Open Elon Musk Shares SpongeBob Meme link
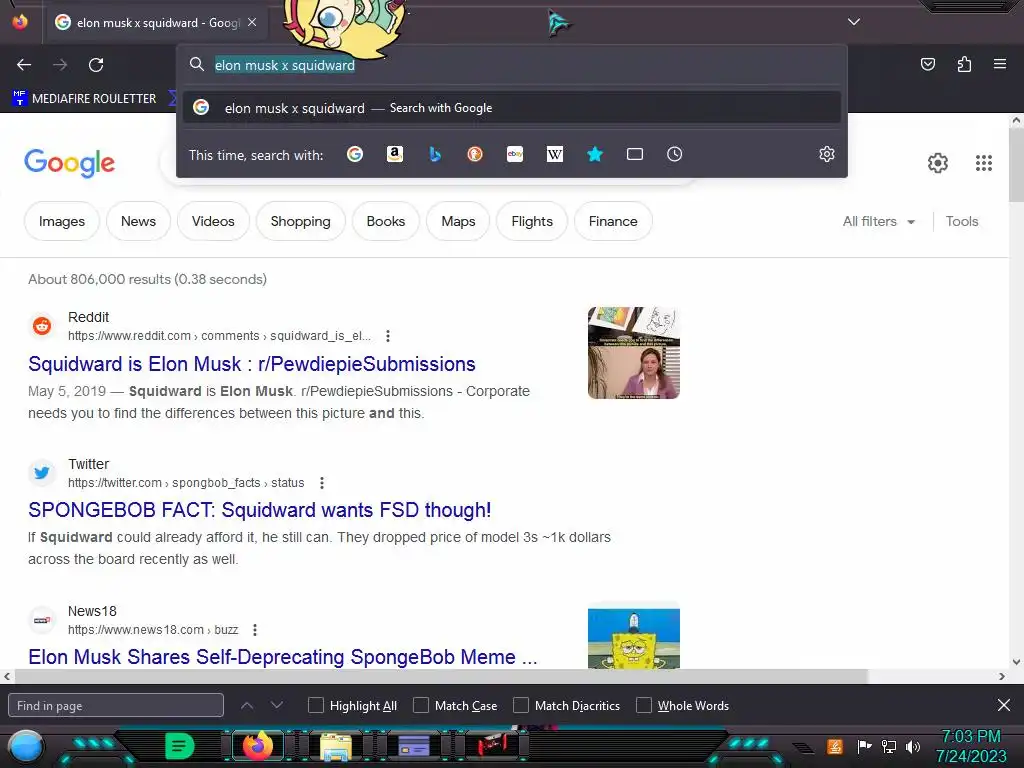The width and height of the screenshot is (1024, 768). tap(283, 657)
